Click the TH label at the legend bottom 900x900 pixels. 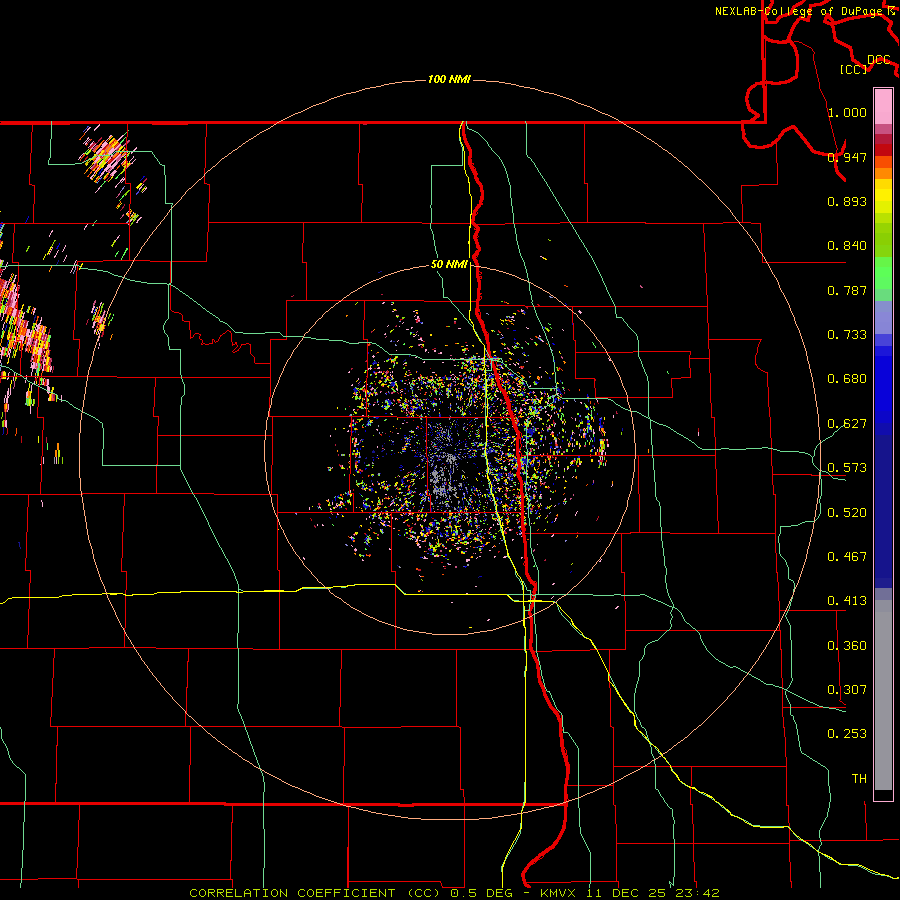coord(859,779)
